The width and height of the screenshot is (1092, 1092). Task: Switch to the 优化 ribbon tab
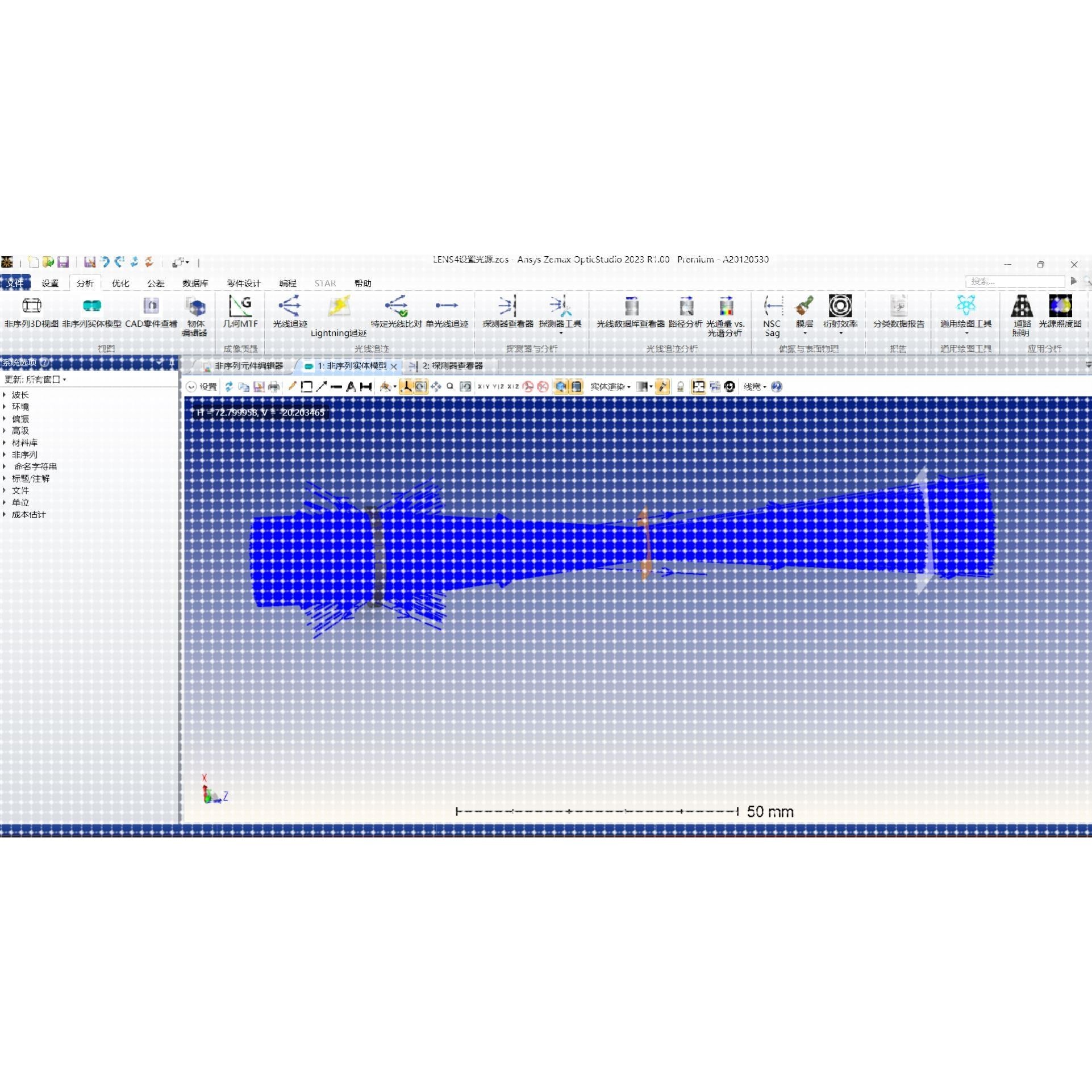[x=120, y=284]
